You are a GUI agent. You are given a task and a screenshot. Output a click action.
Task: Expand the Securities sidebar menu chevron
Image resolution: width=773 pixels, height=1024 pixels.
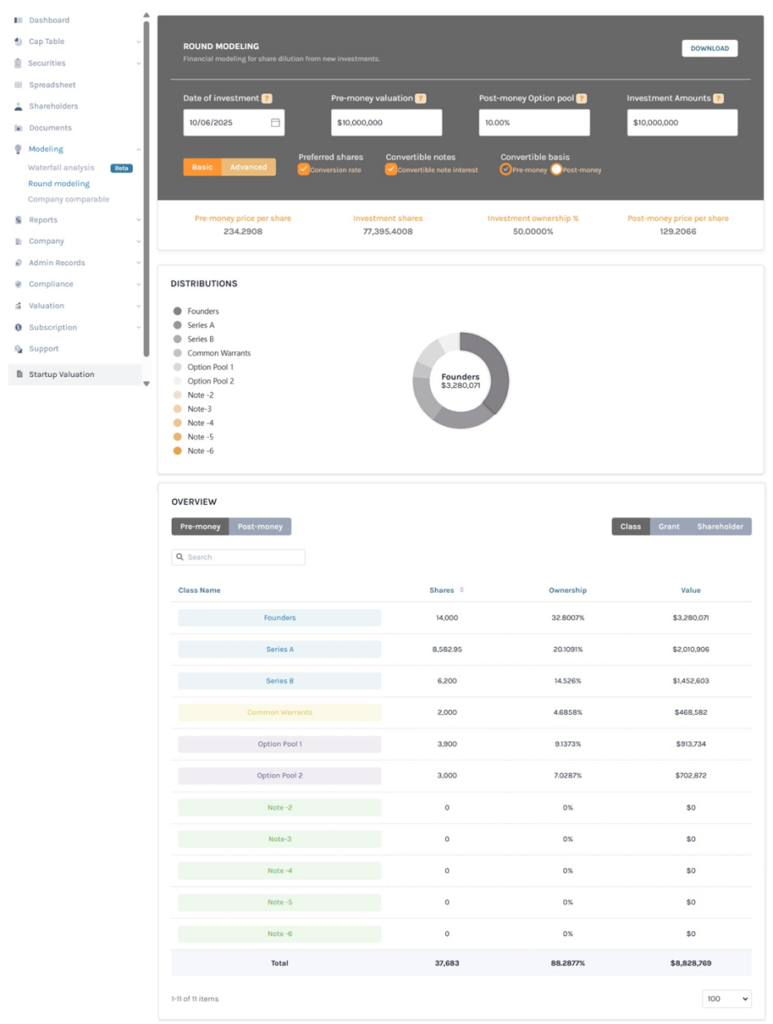tap(138, 63)
